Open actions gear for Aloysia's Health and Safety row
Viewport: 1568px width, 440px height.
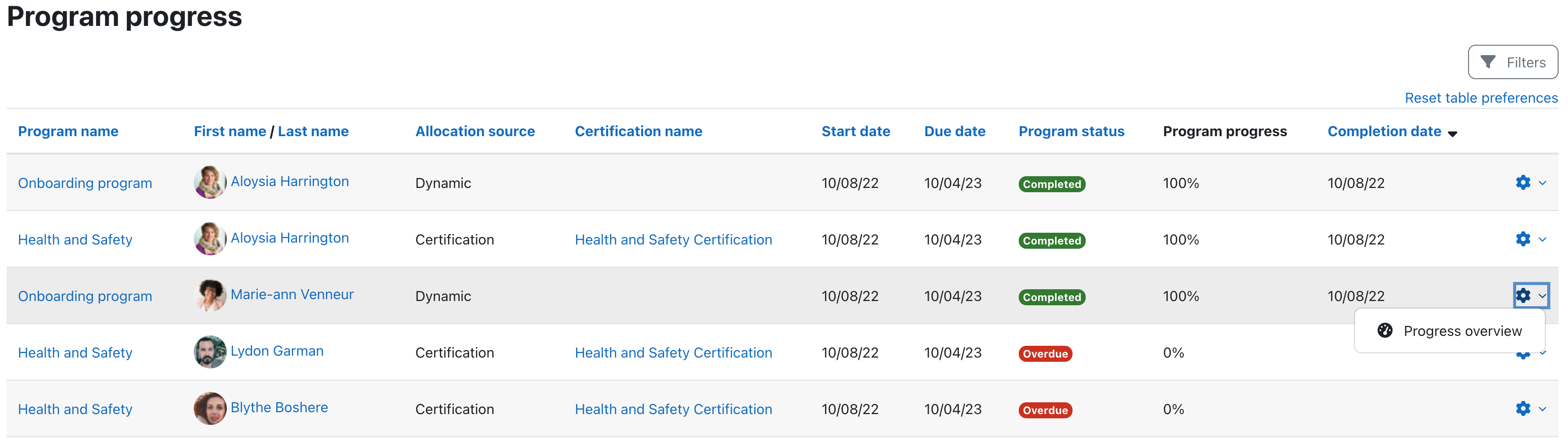tap(1522, 239)
